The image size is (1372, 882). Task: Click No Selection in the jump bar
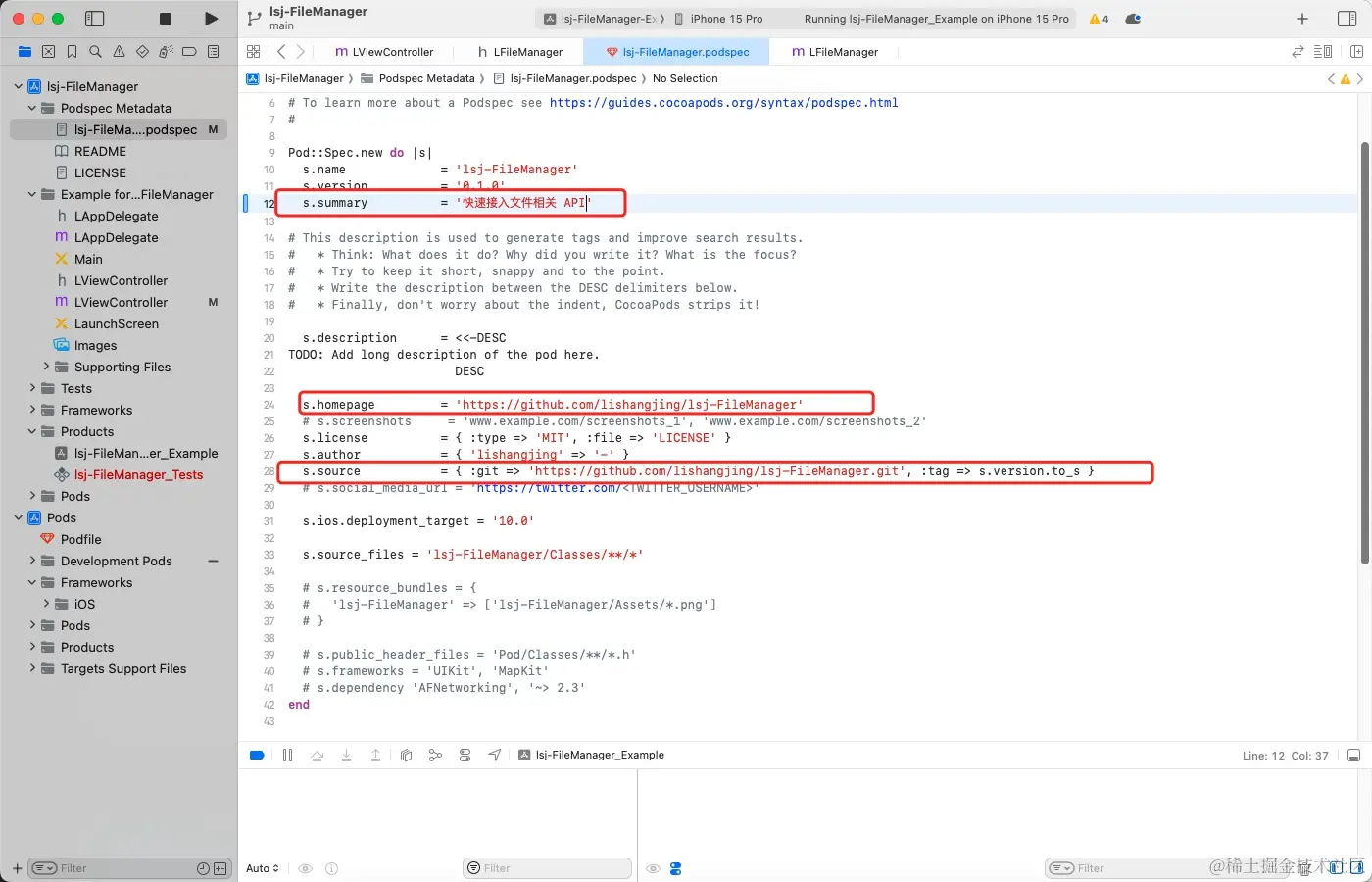pos(685,78)
